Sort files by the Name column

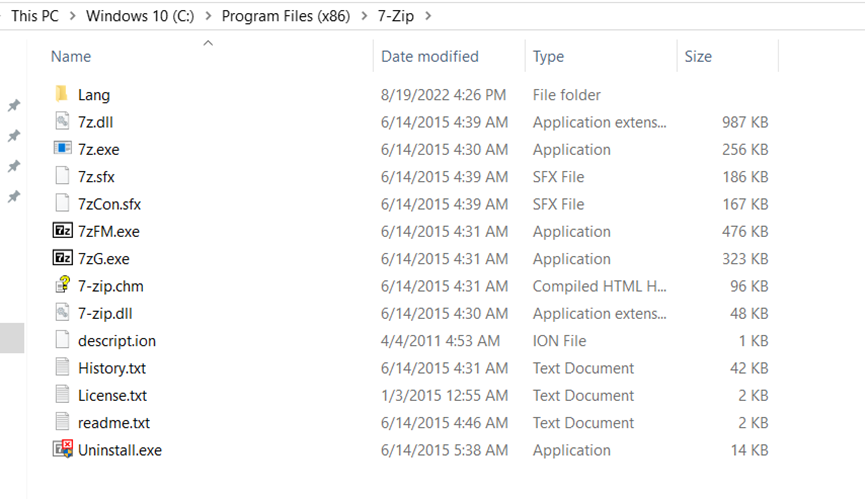click(71, 57)
